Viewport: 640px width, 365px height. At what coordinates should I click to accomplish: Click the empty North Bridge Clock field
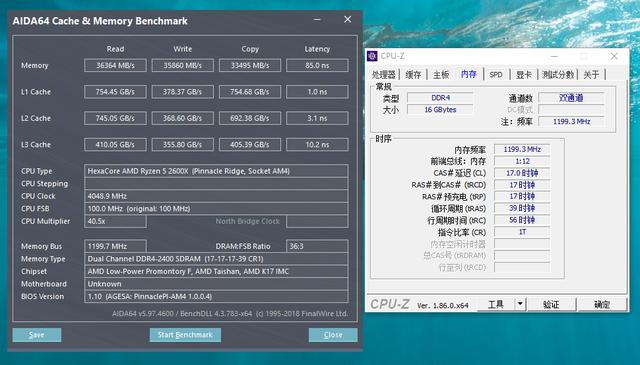[x=317, y=221]
